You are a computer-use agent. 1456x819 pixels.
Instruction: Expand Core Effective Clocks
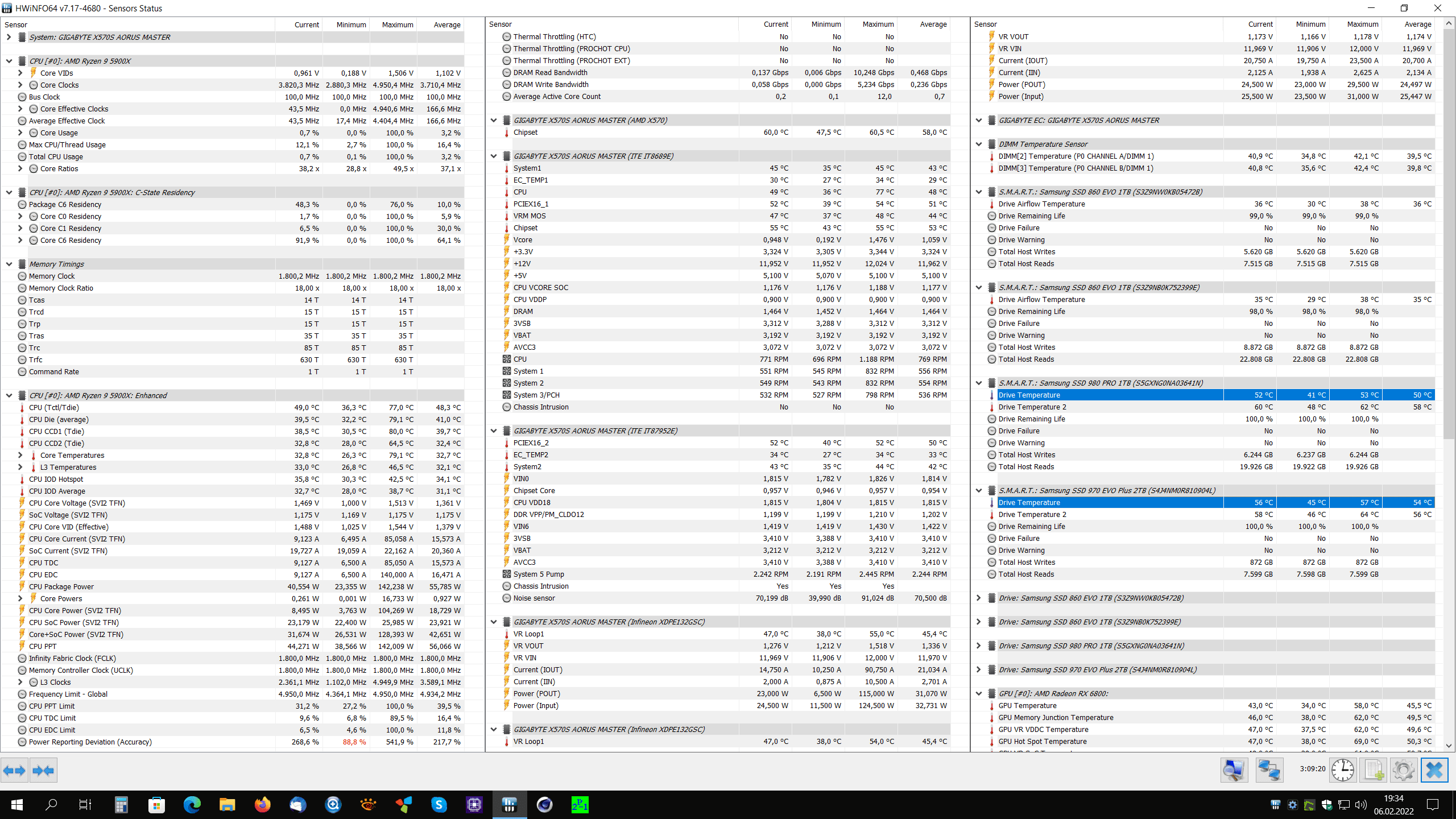(x=20, y=109)
